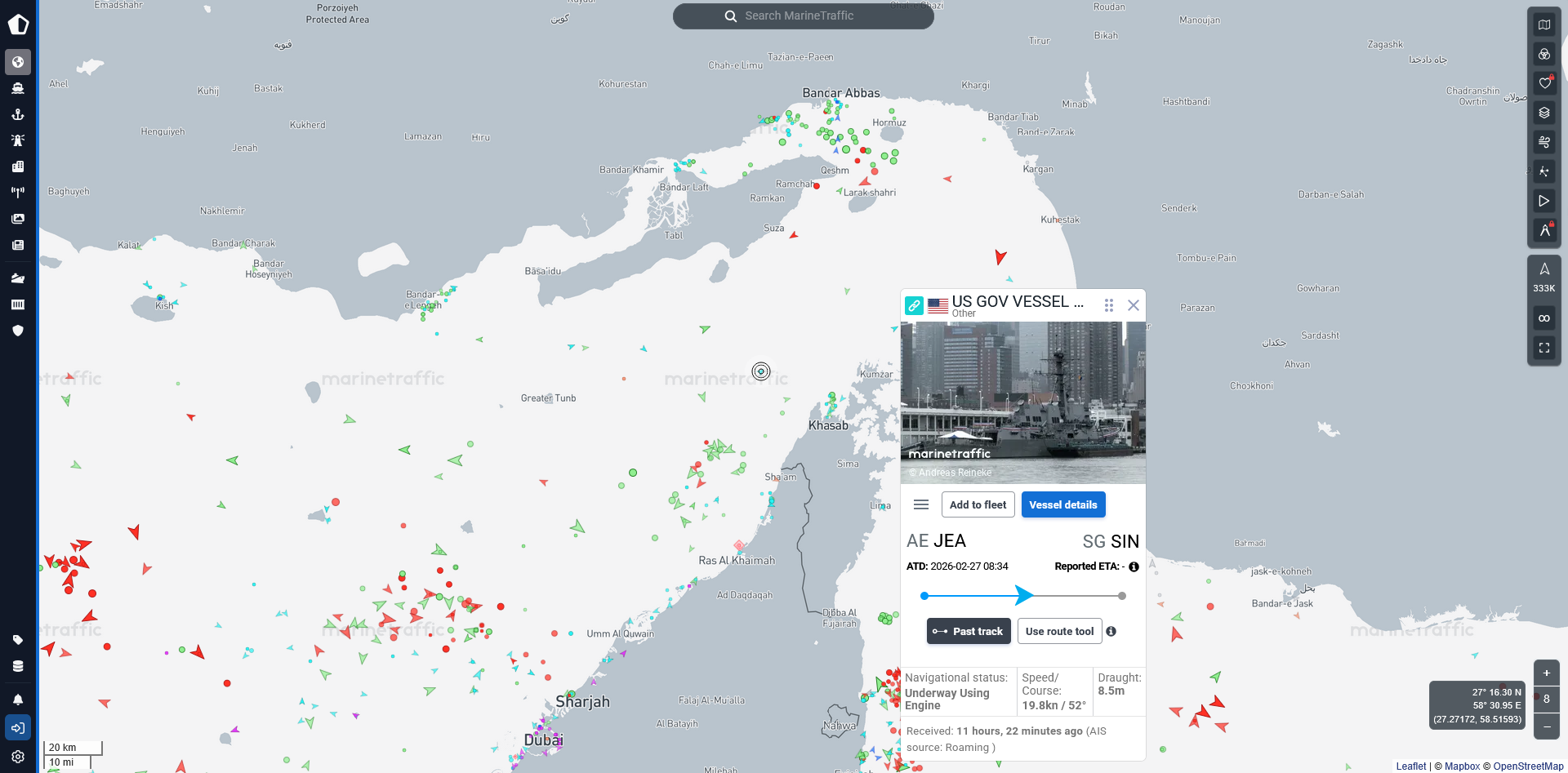1568x773 pixels.
Task: Toggle the infinity vessel names icon
Action: click(x=1544, y=318)
